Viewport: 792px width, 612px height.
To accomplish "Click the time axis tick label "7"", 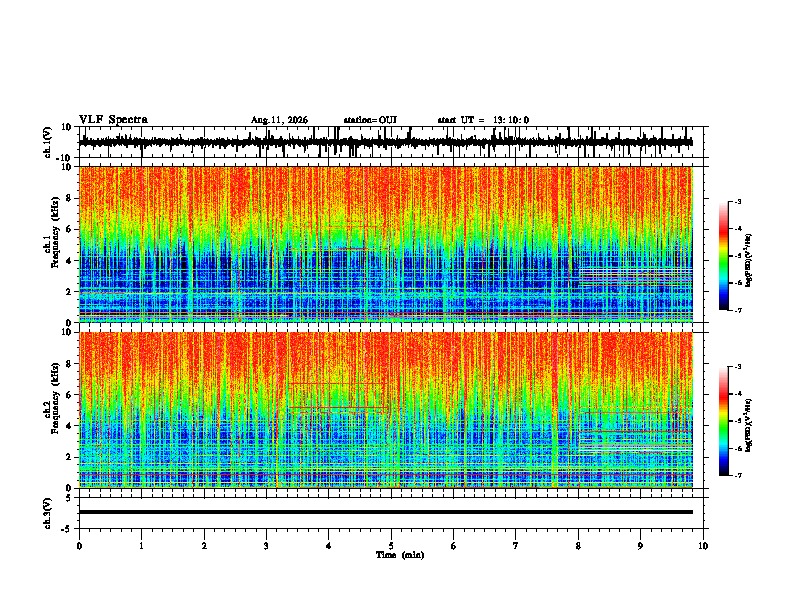I will pyautogui.click(x=516, y=546).
